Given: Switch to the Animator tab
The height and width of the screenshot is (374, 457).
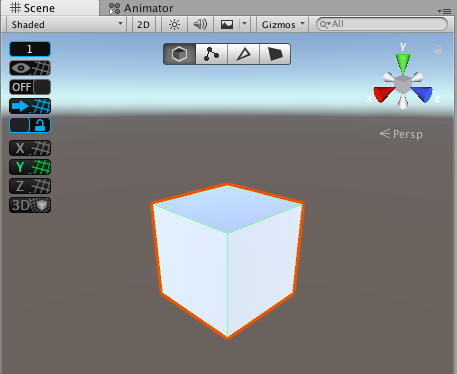Looking at the screenshot, I should tap(141, 8).
